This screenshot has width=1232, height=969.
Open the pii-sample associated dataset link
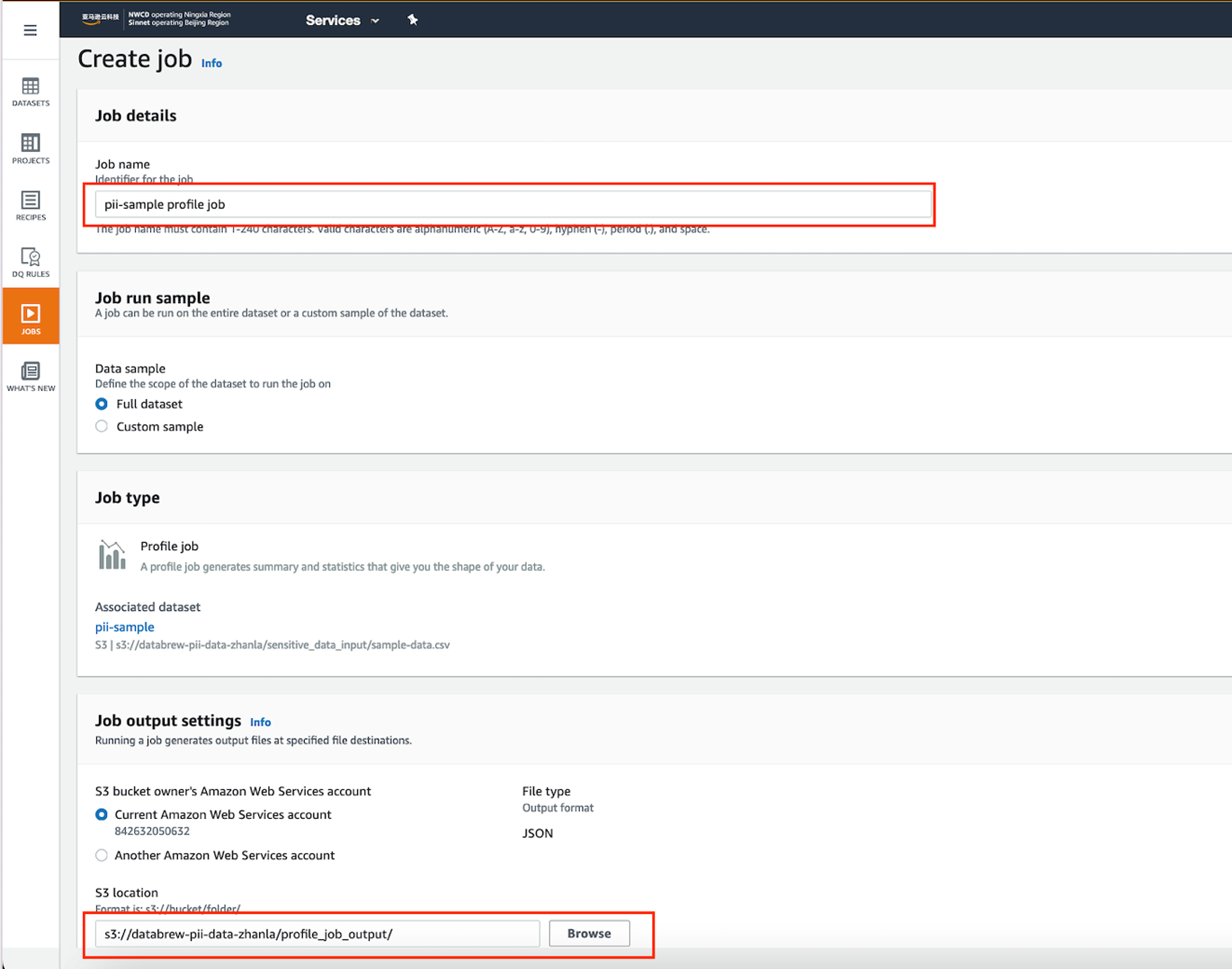(x=124, y=627)
